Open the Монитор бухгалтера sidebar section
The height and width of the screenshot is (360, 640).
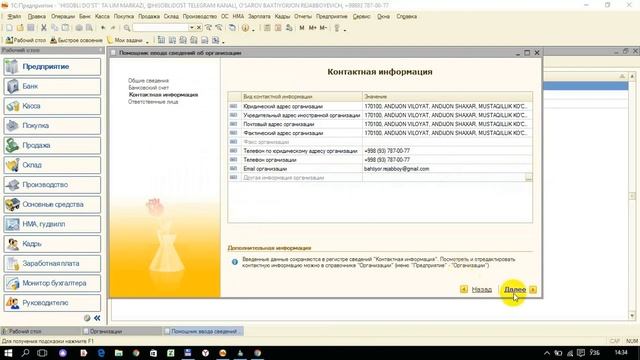click(52, 283)
